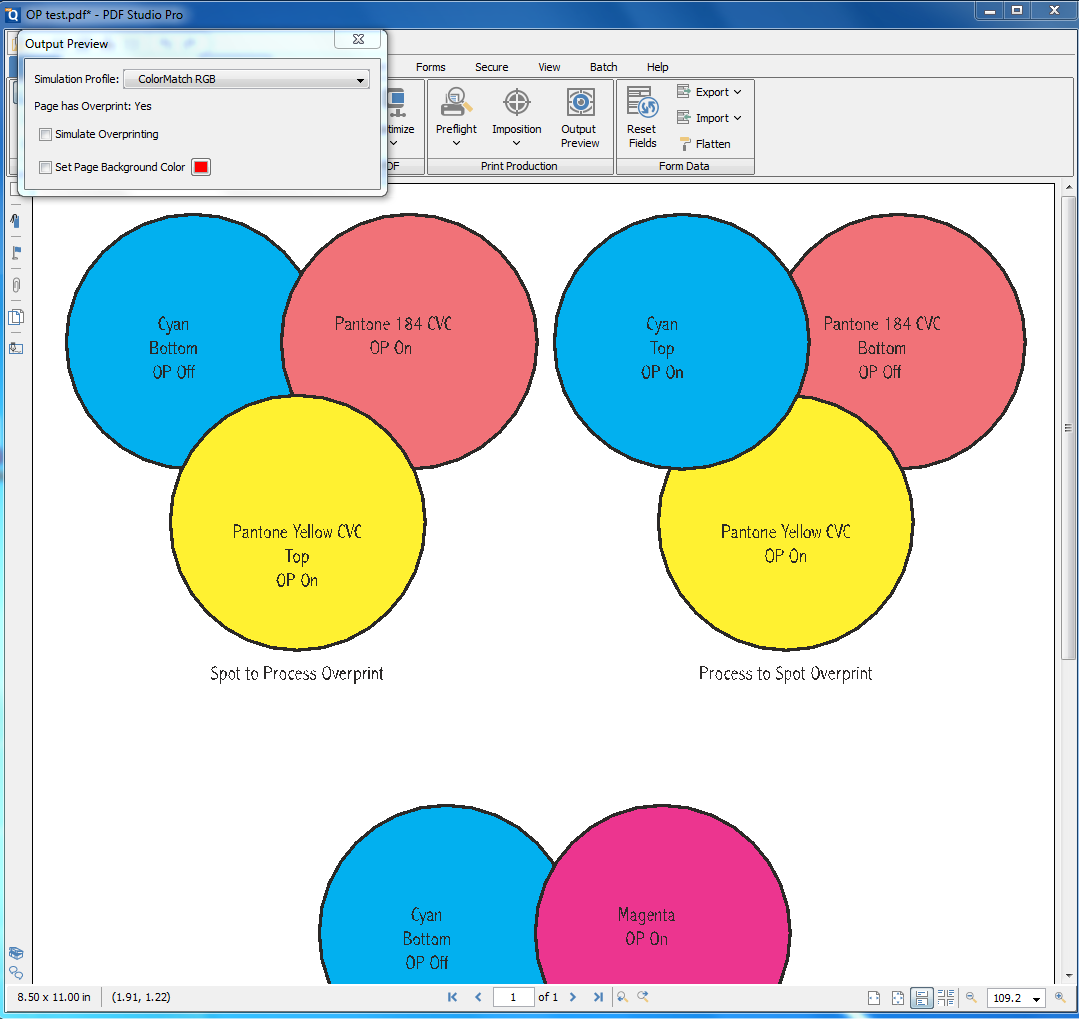1079x1019 pixels.
Task: Switch to continuous page layout view
Action: [x=920, y=997]
